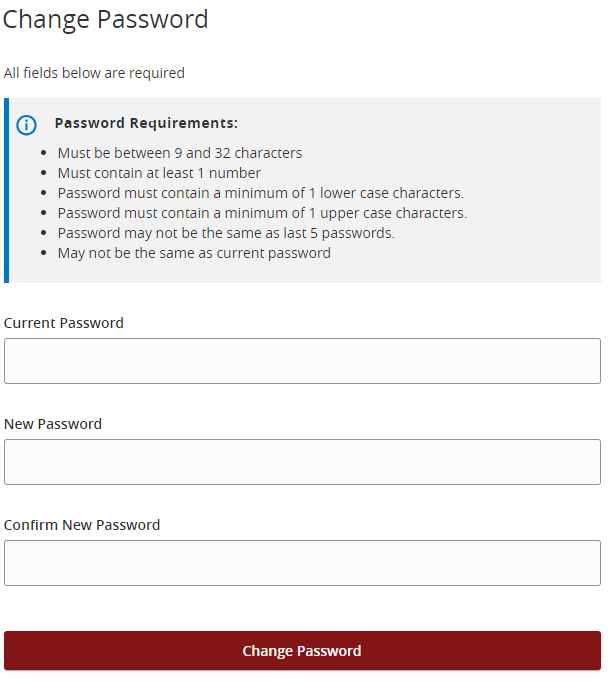The height and width of the screenshot is (685, 613).
Task: Click 'All fields below are required' text
Action: [94, 73]
